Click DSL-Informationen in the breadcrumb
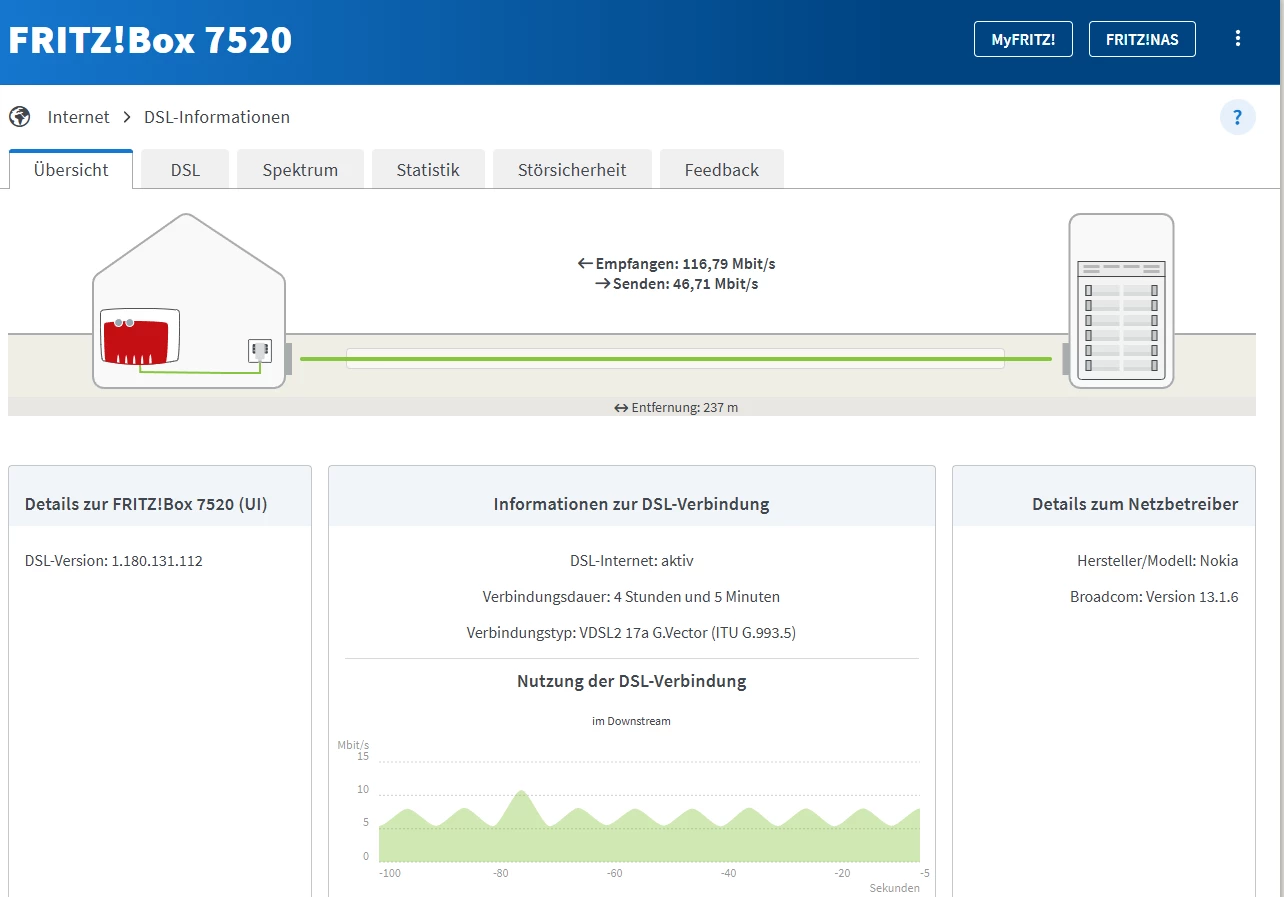The height and width of the screenshot is (897, 1284). click(217, 117)
